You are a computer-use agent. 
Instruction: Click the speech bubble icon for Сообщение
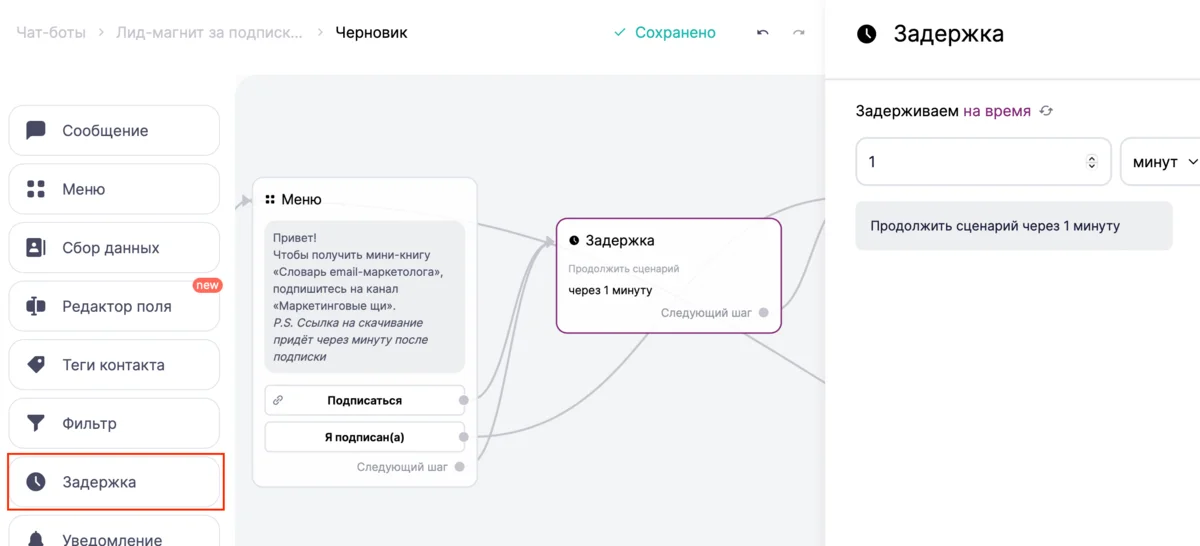click(x=36, y=130)
